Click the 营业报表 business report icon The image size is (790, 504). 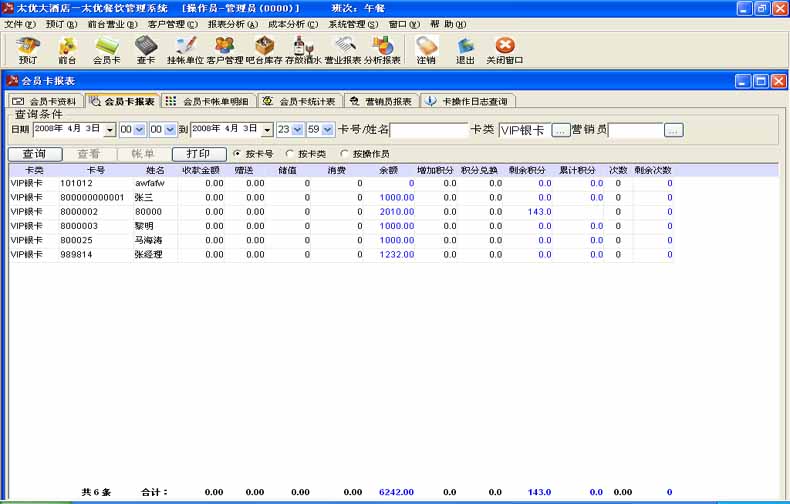click(x=343, y=48)
